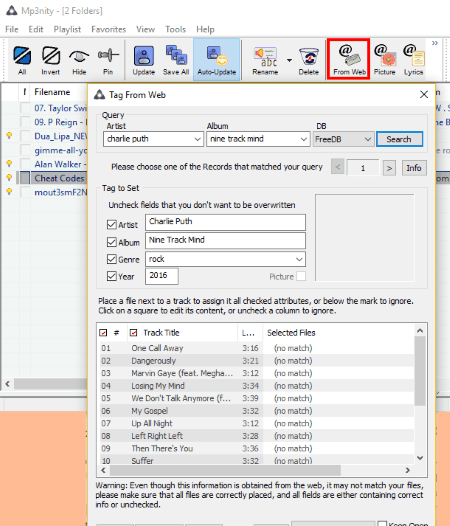Open the Tools menu

(x=175, y=30)
